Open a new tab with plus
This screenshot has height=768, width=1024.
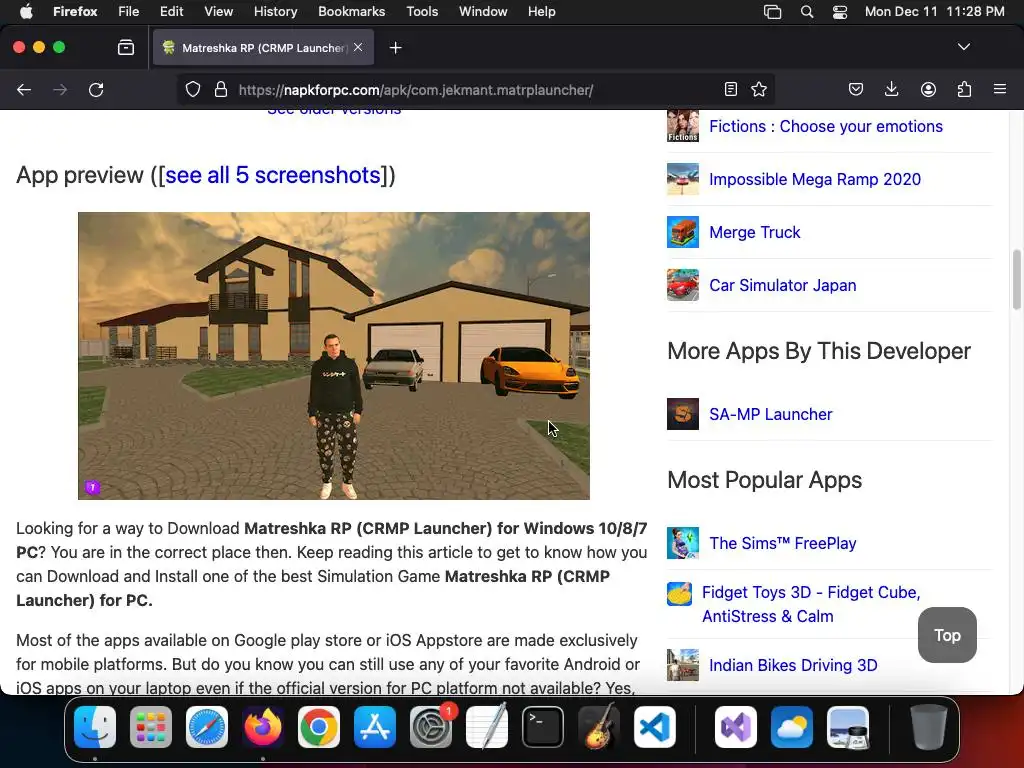pos(395,48)
